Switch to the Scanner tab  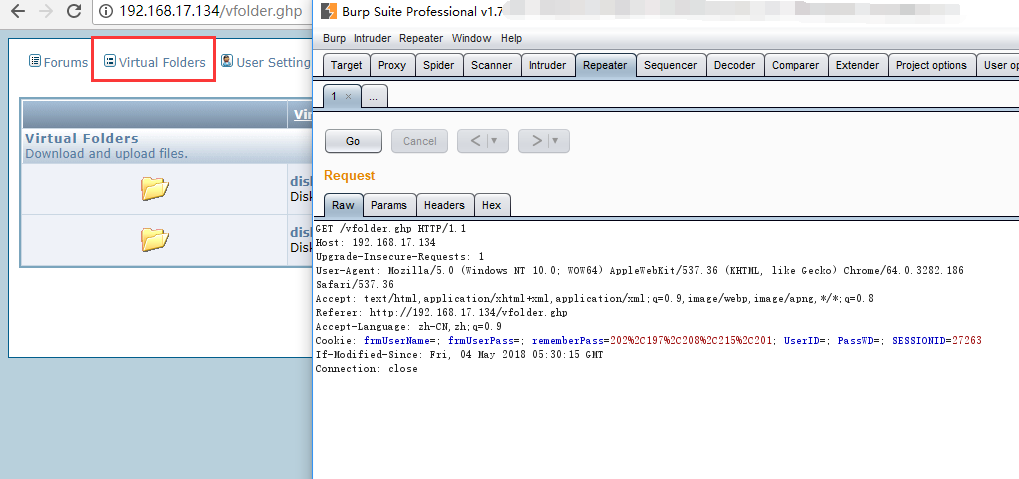[x=491, y=65]
